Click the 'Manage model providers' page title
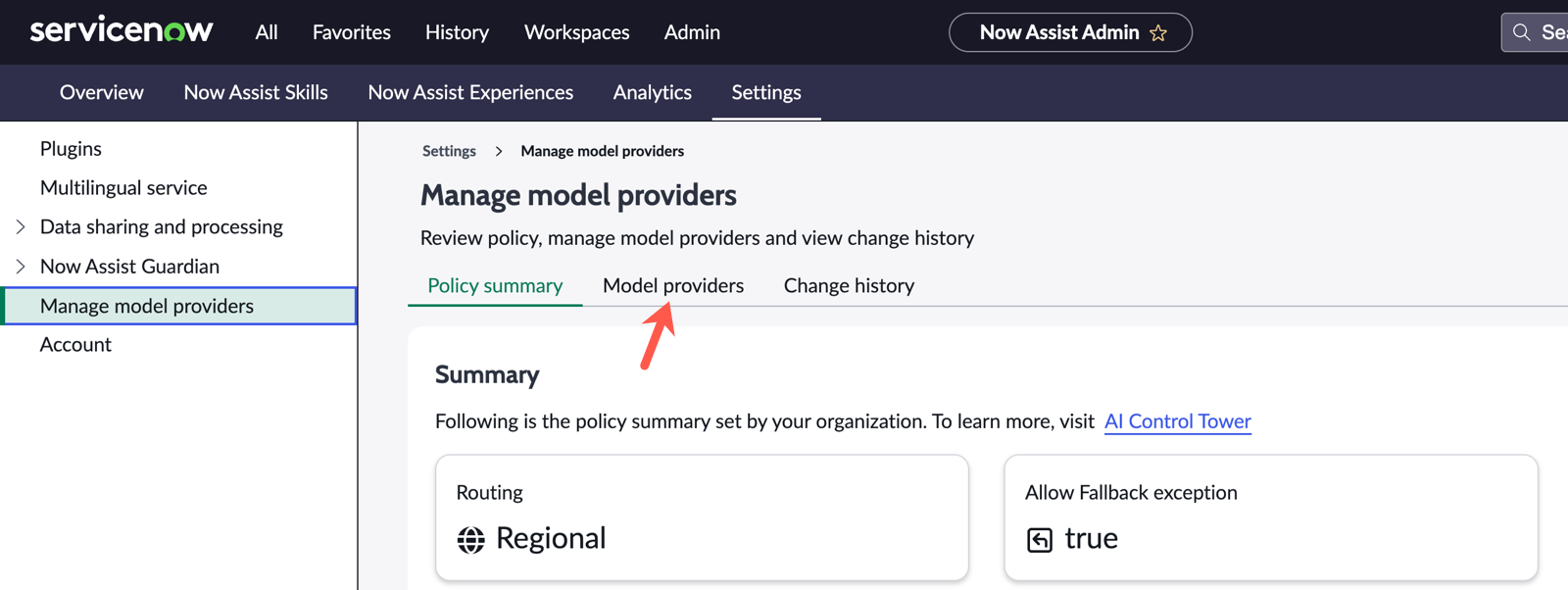Image resolution: width=1568 pixels, height=590 pixels. tap(578, 195)
